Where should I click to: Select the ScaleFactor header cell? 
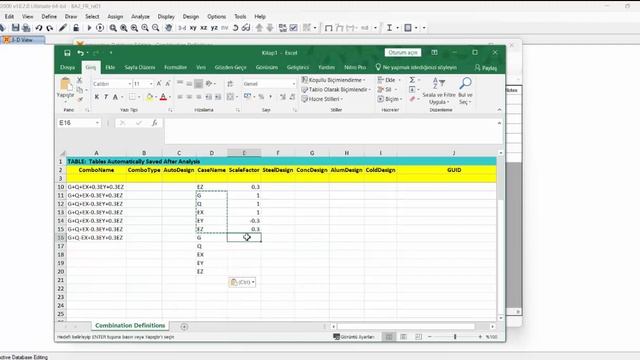244,170
